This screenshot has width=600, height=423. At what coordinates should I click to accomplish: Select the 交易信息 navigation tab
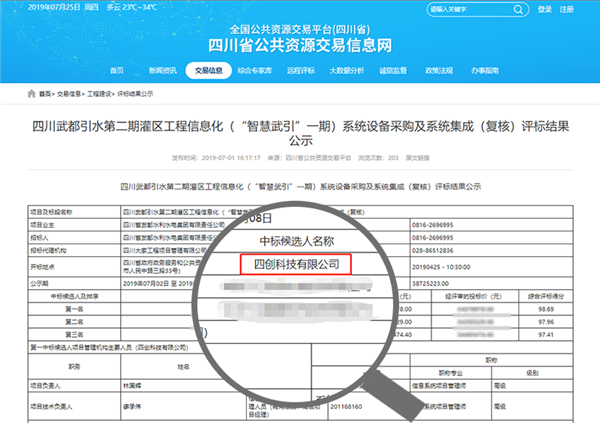pyautogui.click(x=209, y=70)
